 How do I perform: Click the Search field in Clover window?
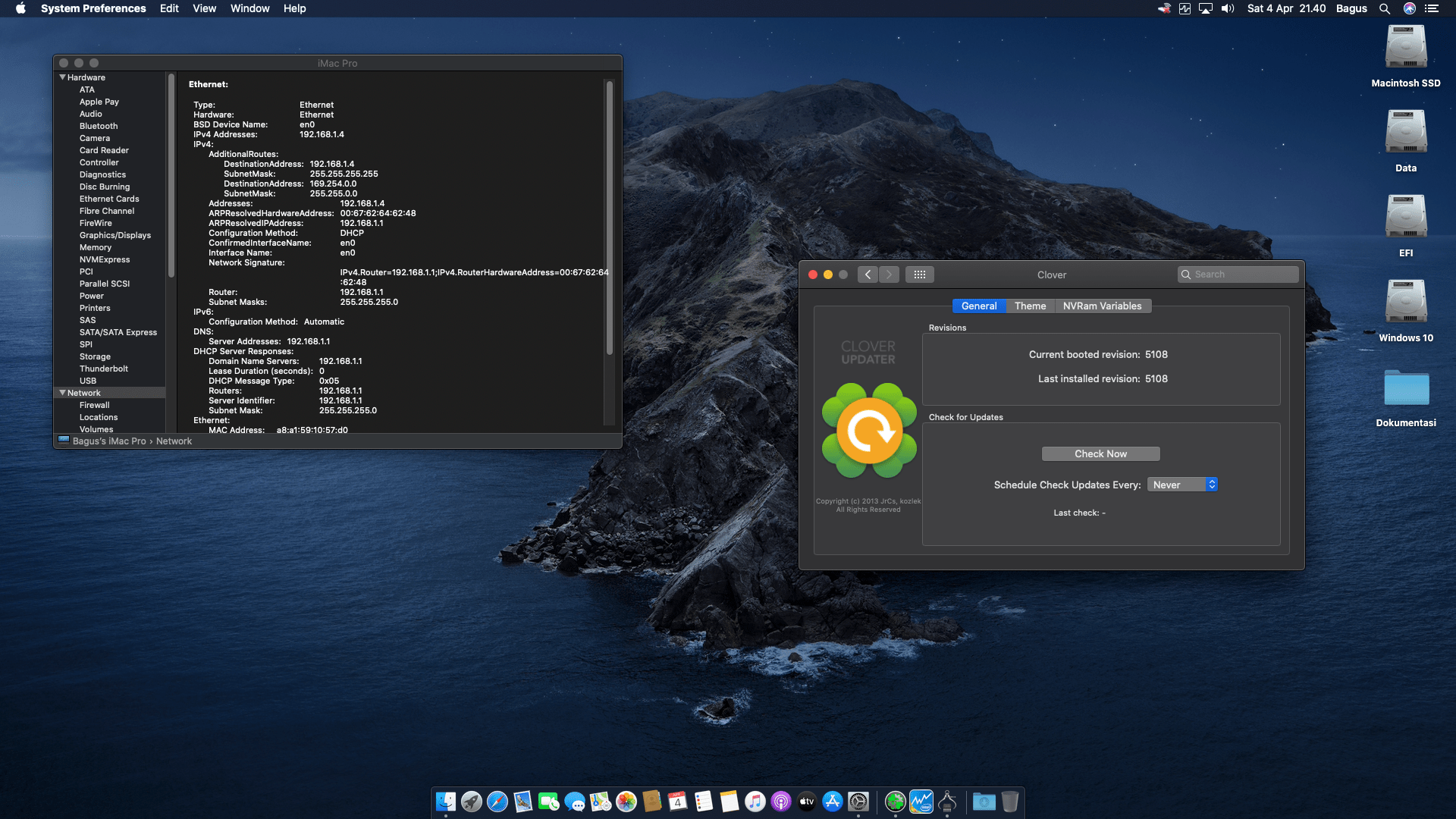[x=1238, y=275]
